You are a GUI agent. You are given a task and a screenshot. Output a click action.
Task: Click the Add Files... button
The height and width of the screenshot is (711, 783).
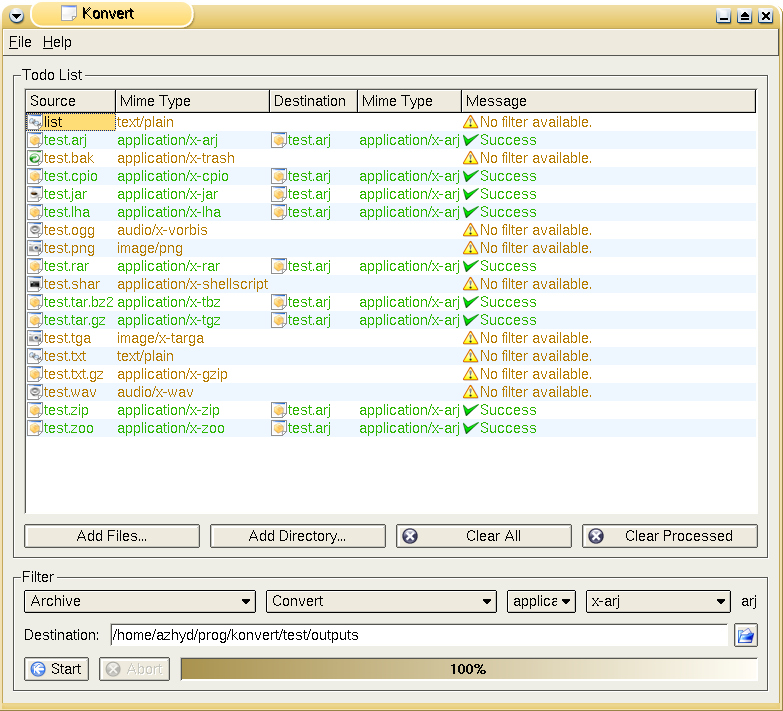click(112, 536)
